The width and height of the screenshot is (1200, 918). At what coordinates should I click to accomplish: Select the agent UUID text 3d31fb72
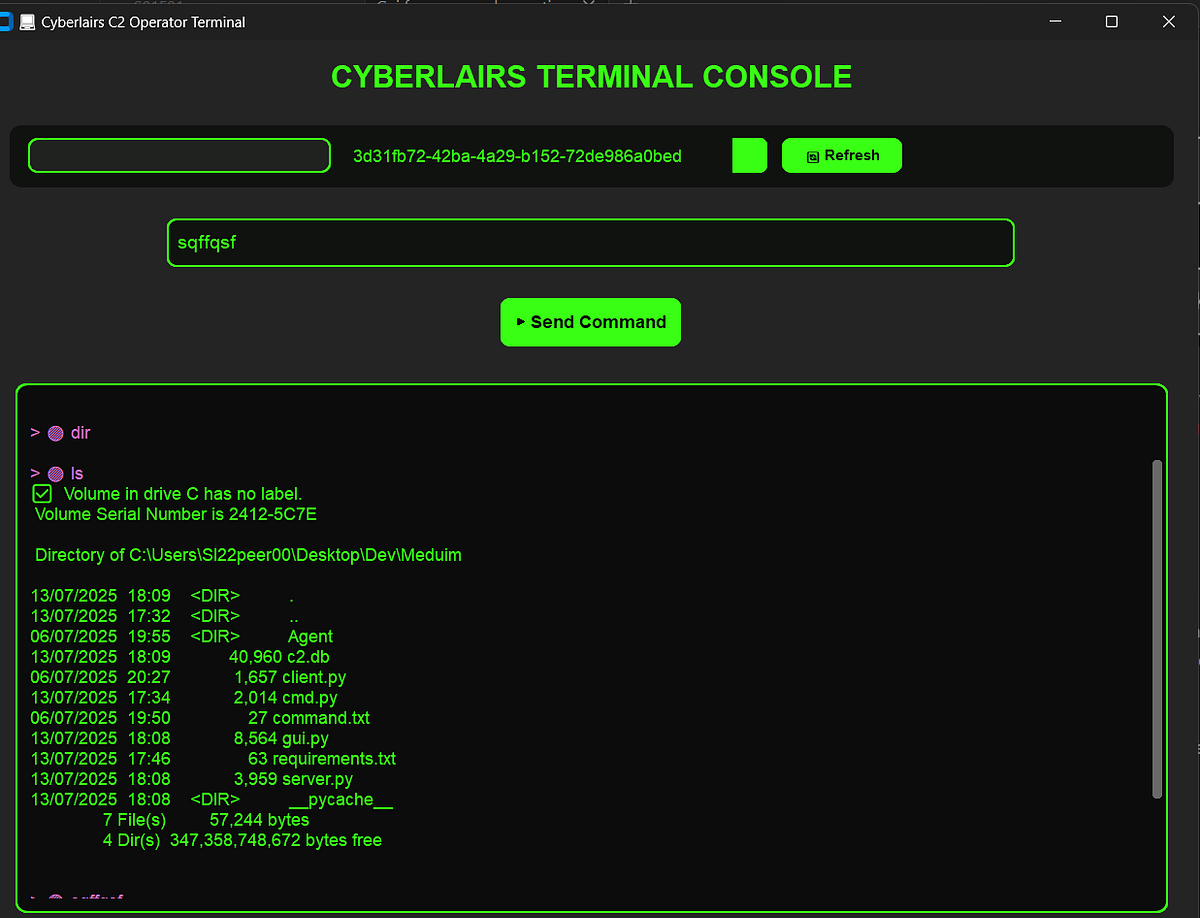(x=517, y=156)
